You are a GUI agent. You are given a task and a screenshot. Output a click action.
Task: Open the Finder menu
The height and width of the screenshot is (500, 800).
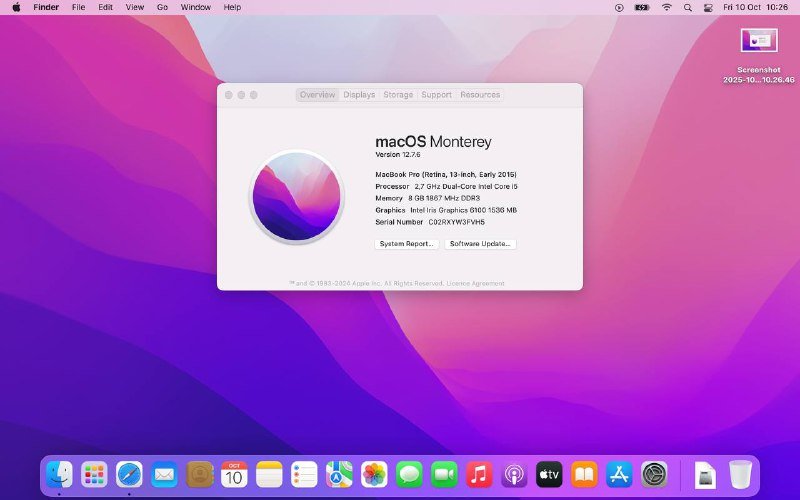pyautogui.click(x=46, y=7)
